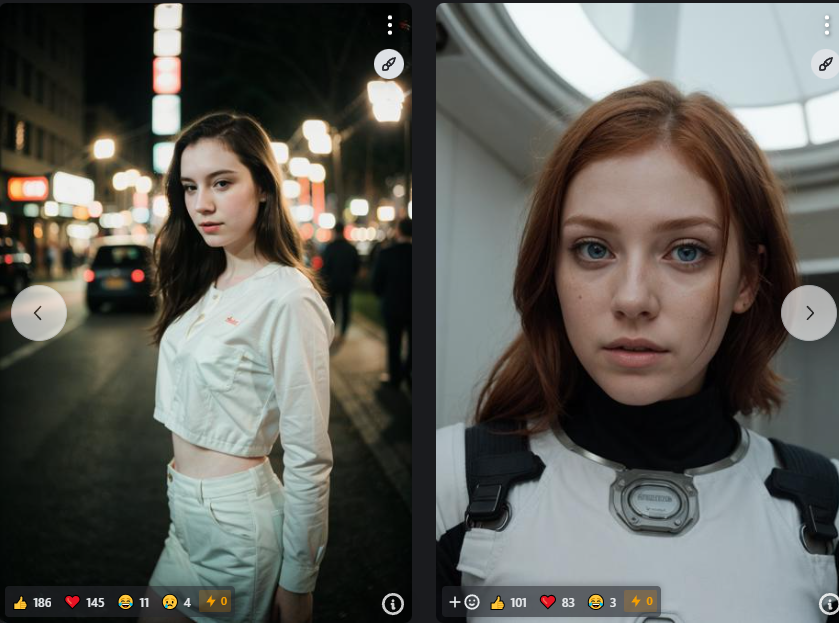Click the heart reaction showing 83
839x623 pixels.
(x=558, y=602)
